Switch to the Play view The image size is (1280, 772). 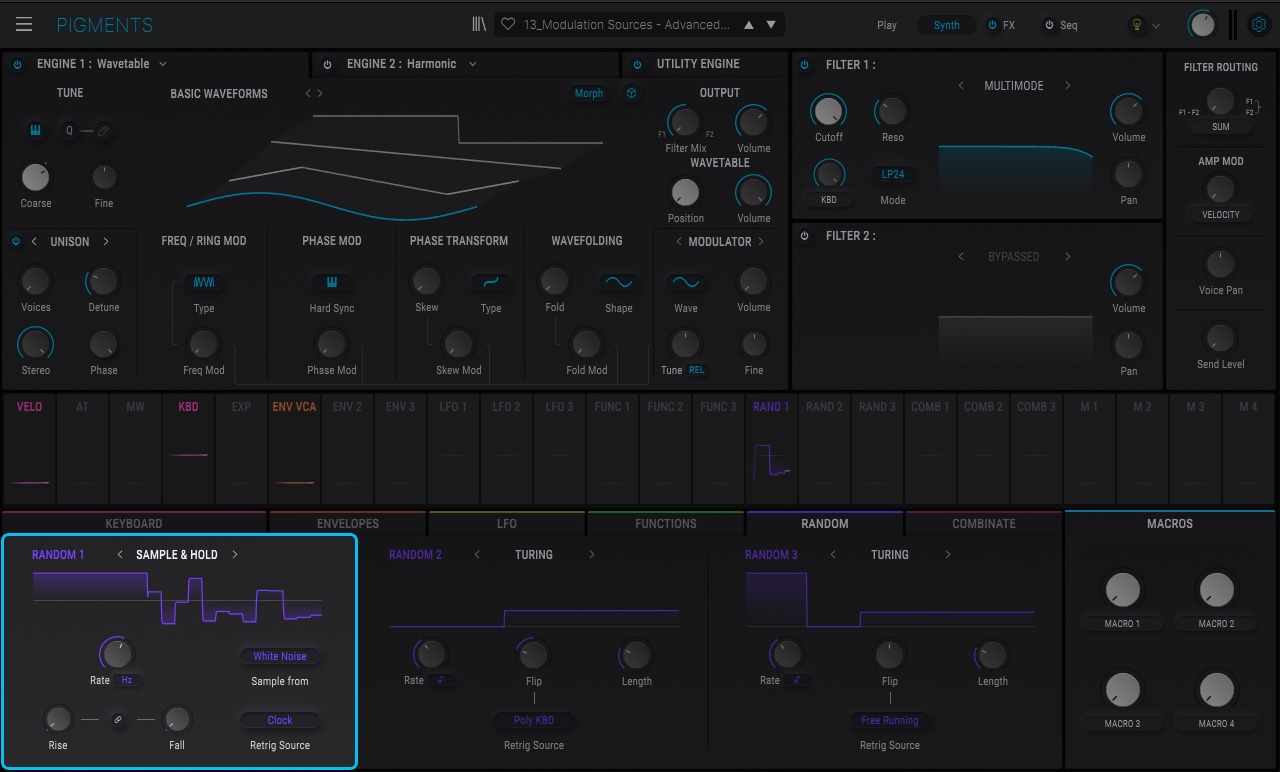(887, 25)
